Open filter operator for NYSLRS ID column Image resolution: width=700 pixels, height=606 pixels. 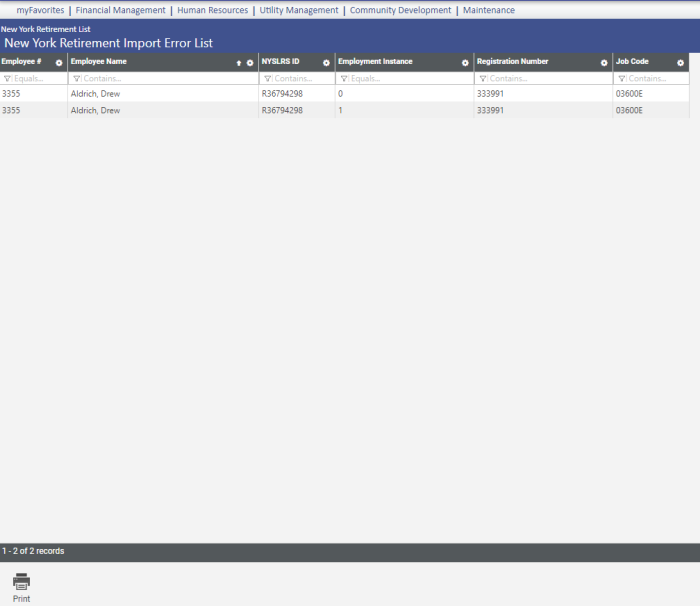(x=267, y=78)
